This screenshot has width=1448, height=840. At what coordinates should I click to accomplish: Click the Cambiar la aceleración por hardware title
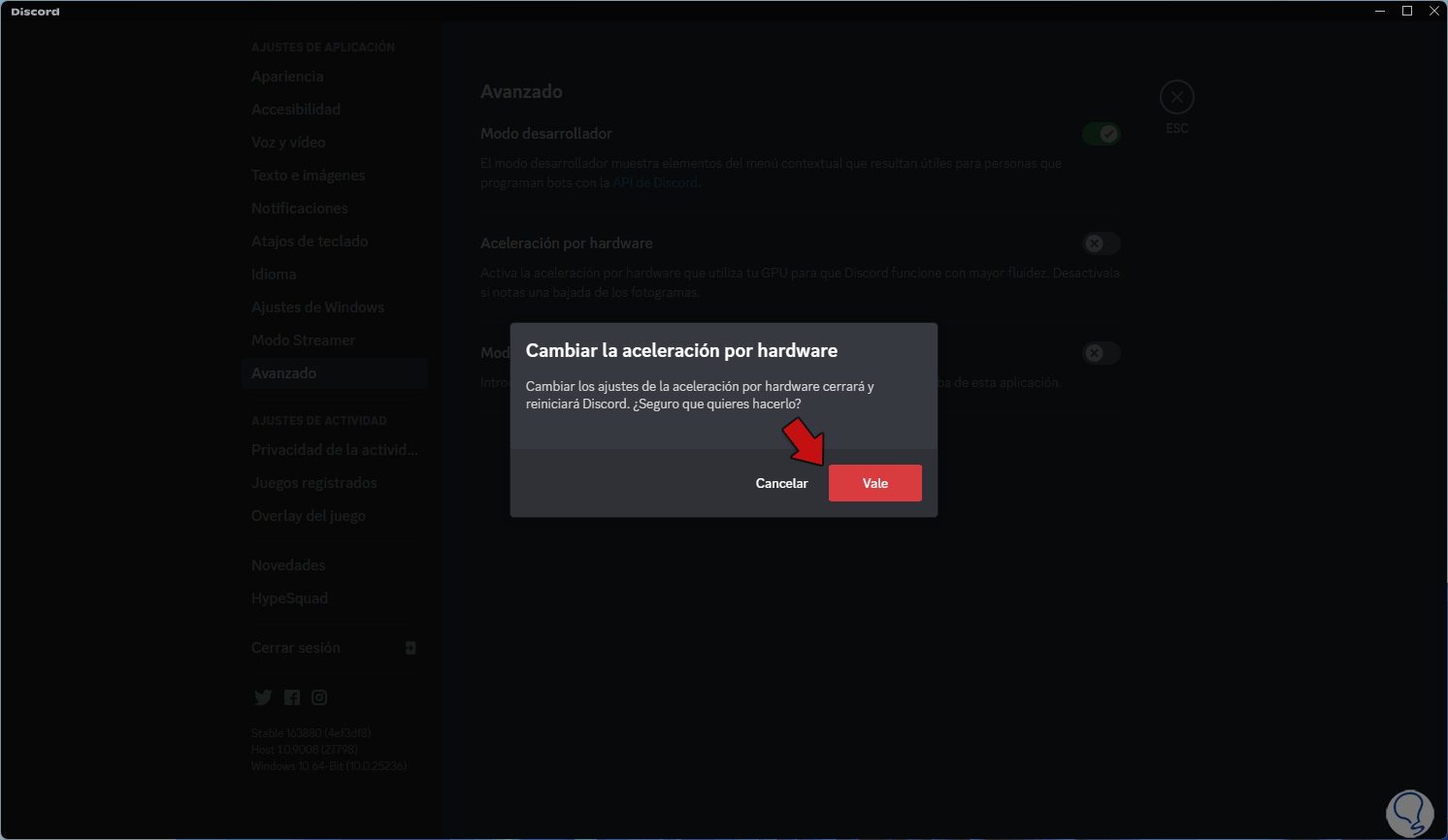point(681,351)
